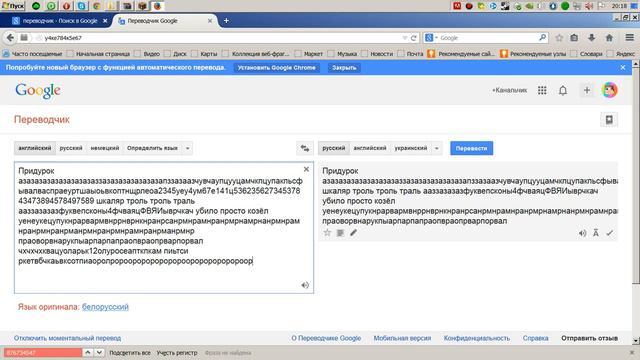Toggle Учесть регистр match case option
The image size is (640, 360).
click(x=177, y=353)
